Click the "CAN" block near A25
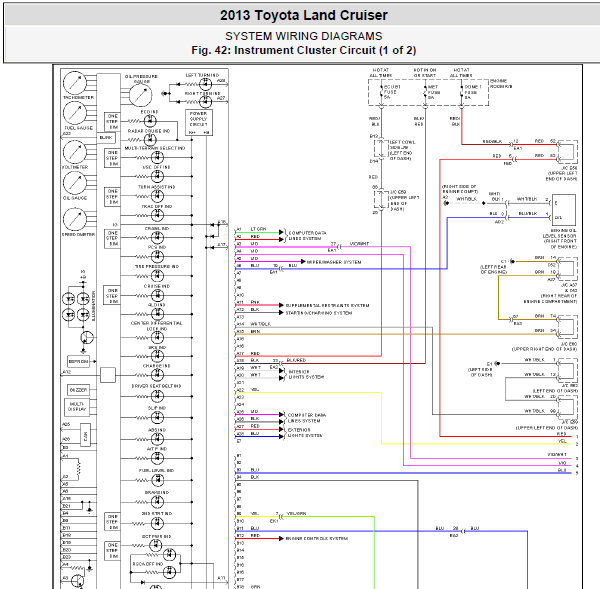 (x=85, y=435)
